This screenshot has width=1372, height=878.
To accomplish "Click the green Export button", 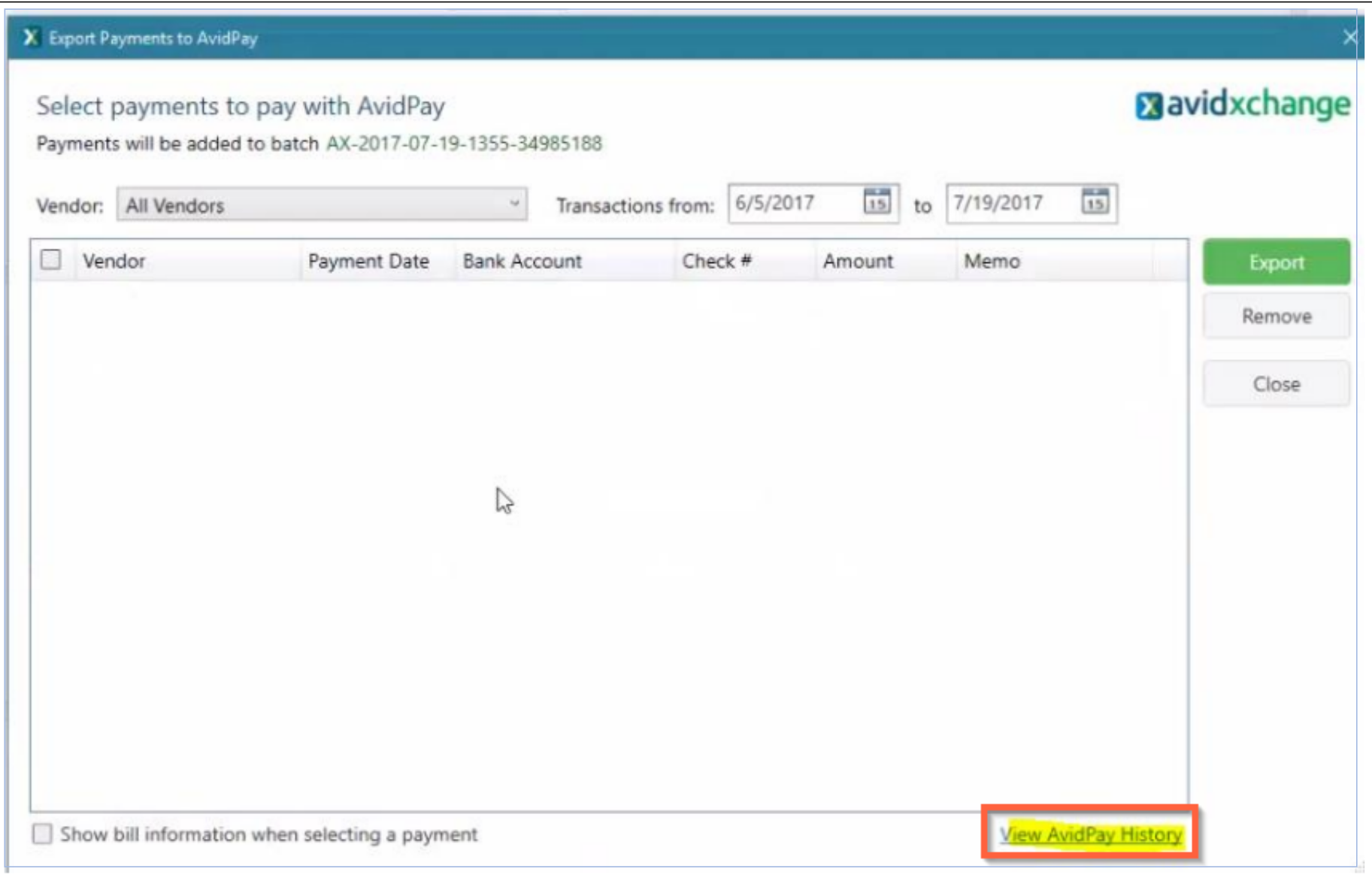I will 1276,262.
